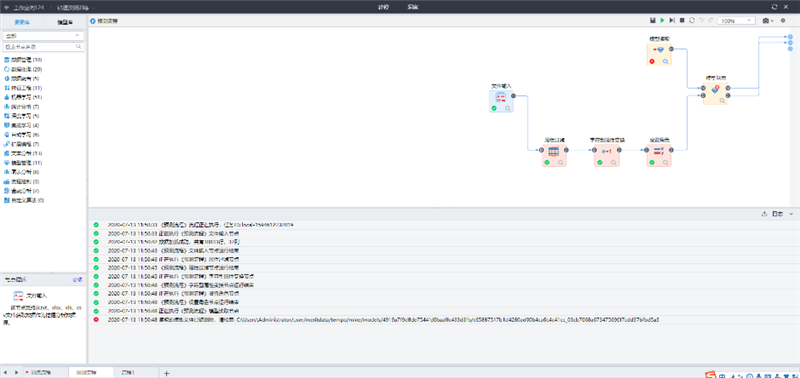Viewport: 800px width, 378px height.
Task: Click the run-to-node step forward icon
Action: 672,20
